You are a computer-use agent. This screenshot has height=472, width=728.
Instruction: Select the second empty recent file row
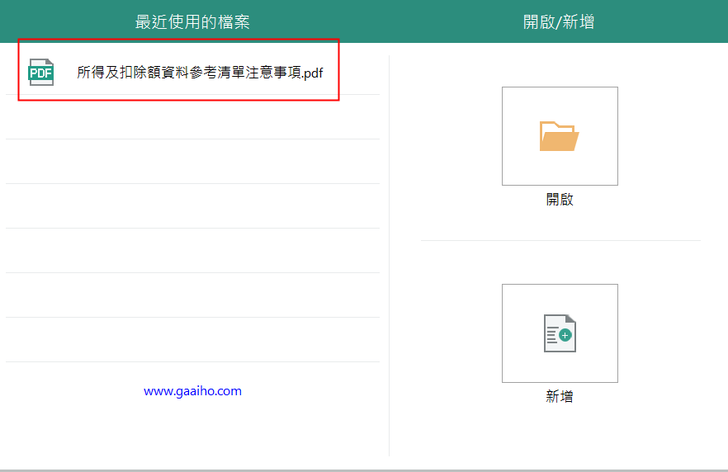coord(193,161)
